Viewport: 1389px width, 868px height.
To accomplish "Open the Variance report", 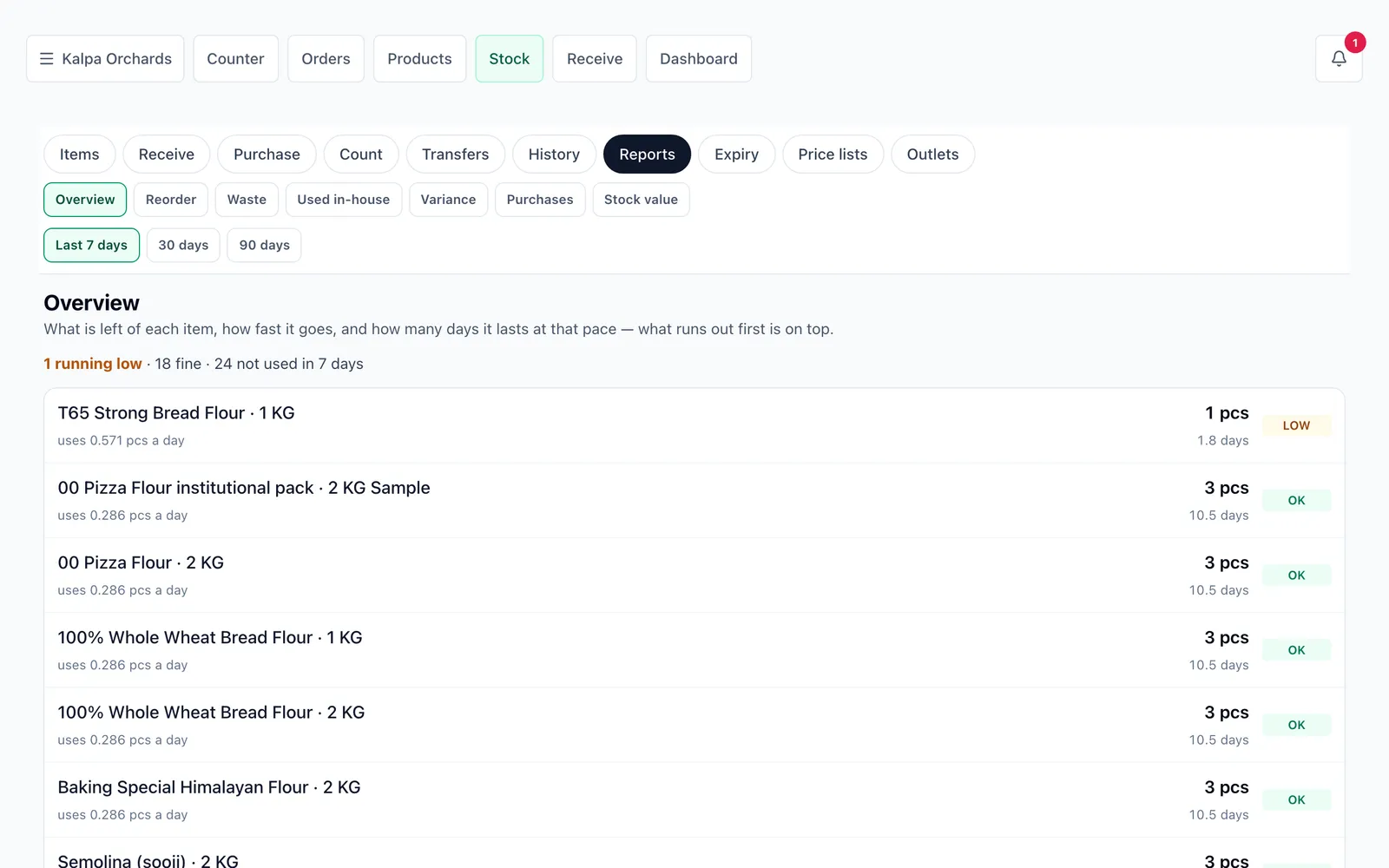I will pos(448,200).
